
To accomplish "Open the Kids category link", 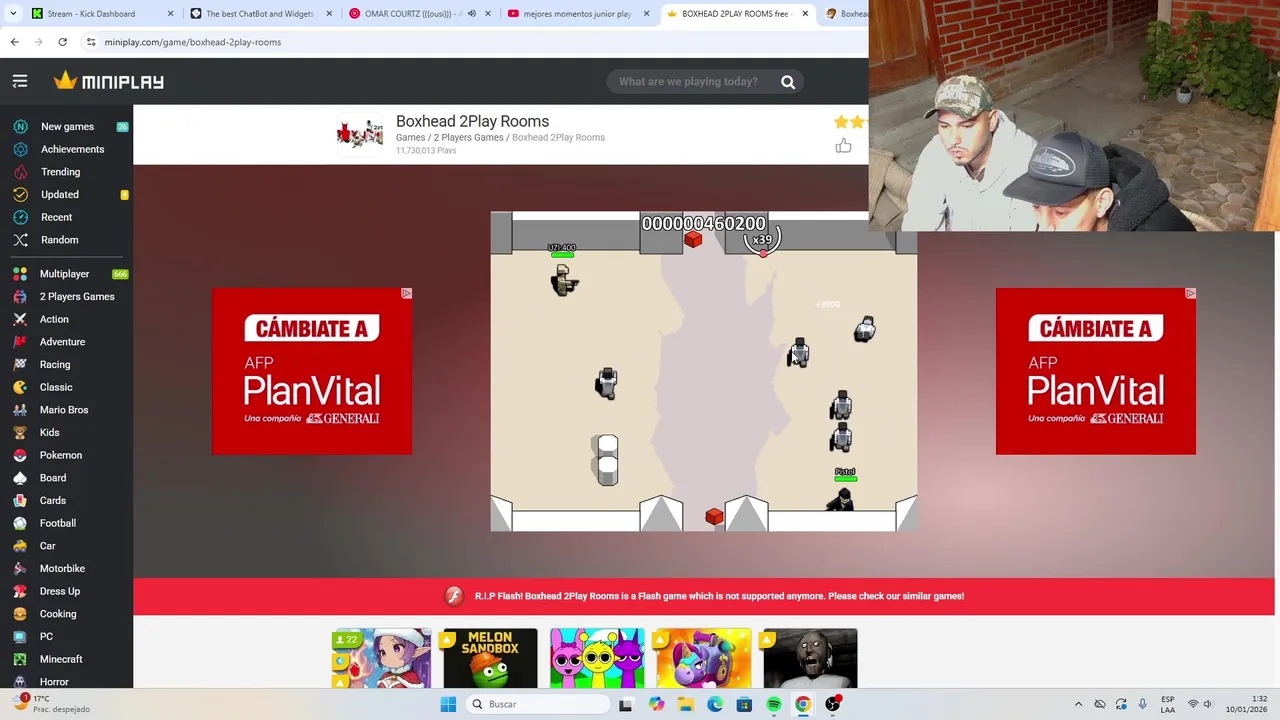I will click(49, 433).
